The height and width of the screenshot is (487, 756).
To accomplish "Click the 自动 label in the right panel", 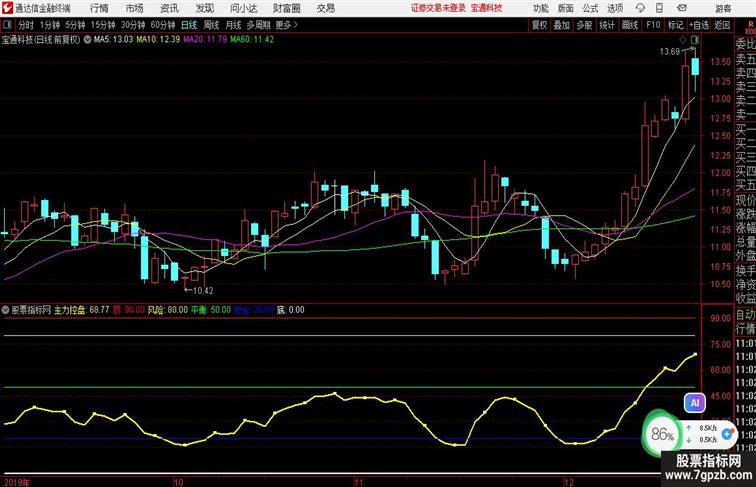I will click(745, 315).
